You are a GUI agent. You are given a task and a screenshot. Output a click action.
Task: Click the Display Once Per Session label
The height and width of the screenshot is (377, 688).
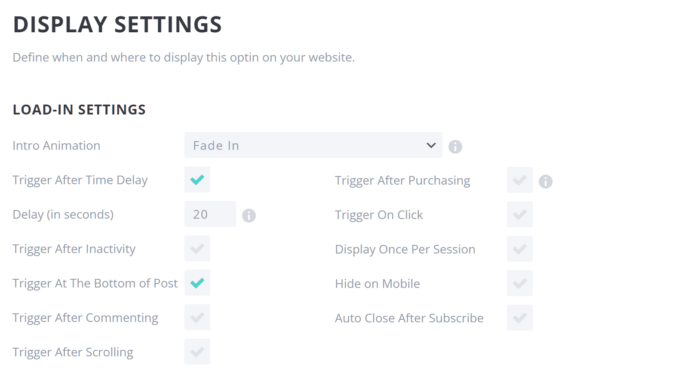pyautogui.click(x=405, y=249)
